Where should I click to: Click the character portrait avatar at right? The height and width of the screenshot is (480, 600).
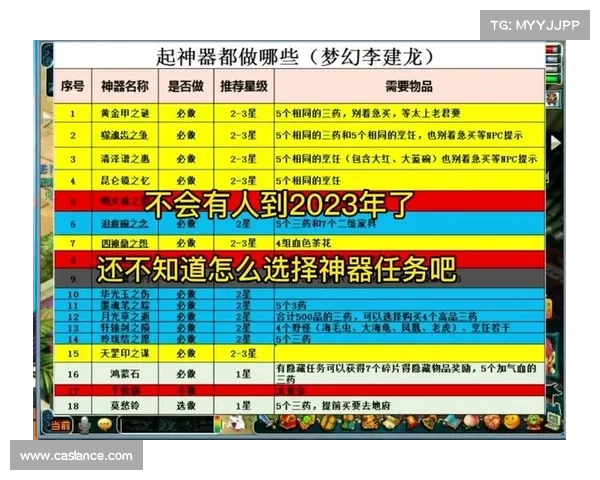(x=554, y=99)
